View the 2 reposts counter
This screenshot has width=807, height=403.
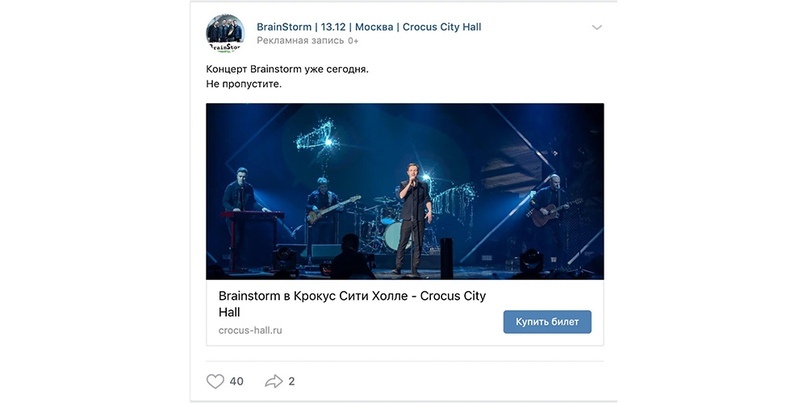291,381
